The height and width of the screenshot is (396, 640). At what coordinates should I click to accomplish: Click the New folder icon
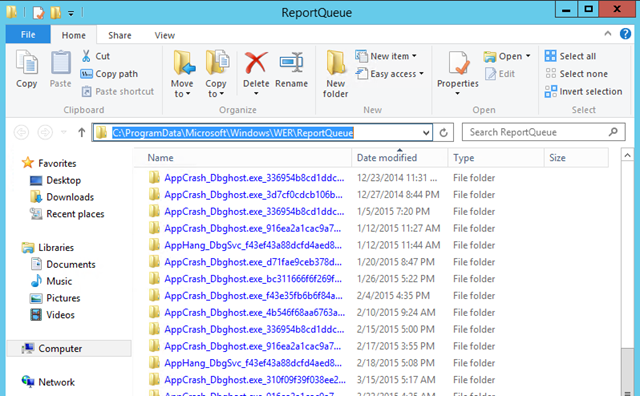tap(336, 62)
